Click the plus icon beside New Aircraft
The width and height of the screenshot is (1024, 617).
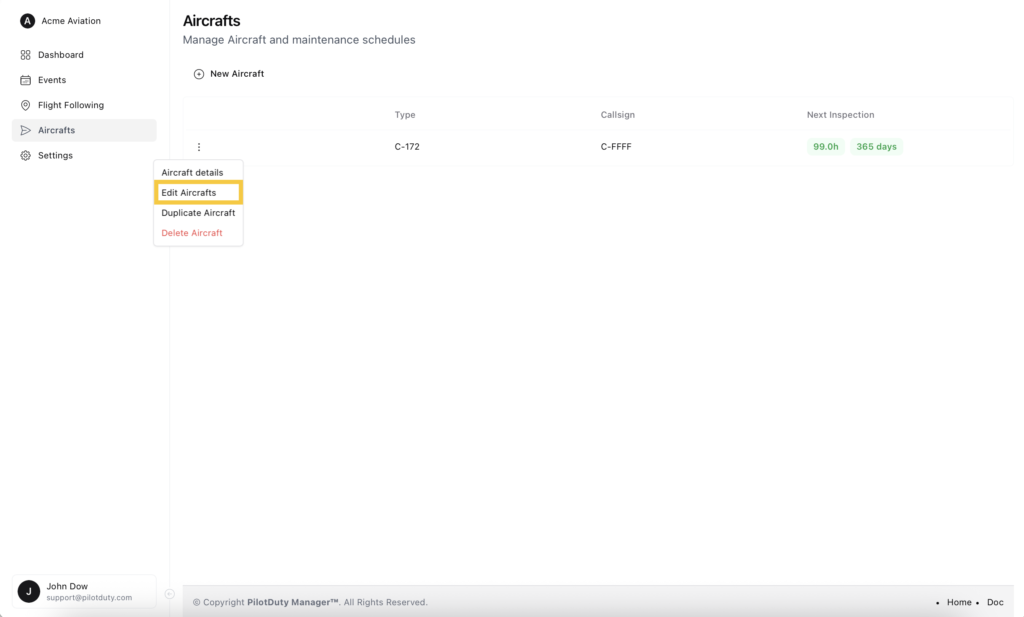coord(199,74)
